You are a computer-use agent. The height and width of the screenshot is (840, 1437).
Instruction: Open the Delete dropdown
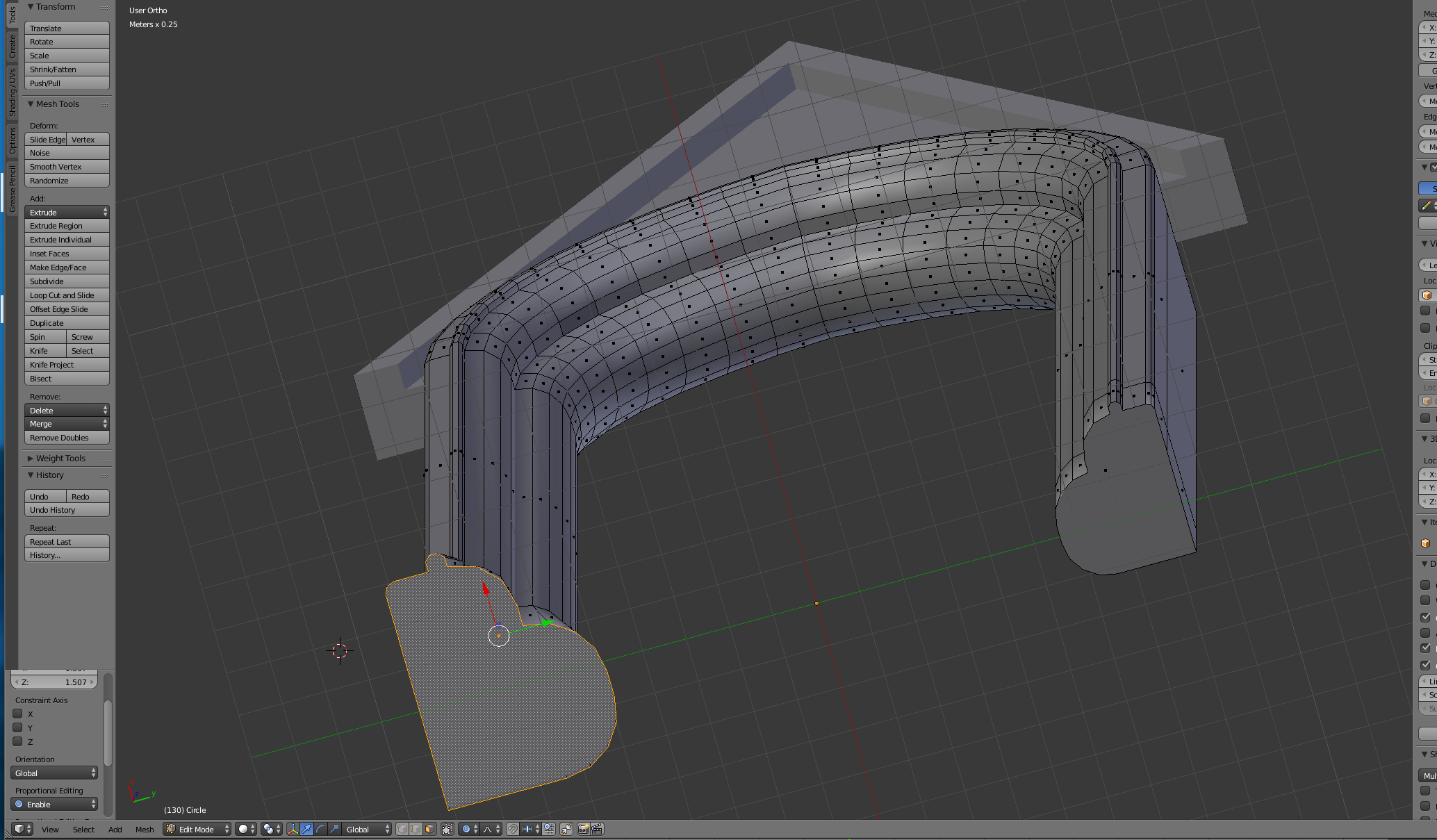[x=67, y=410]
